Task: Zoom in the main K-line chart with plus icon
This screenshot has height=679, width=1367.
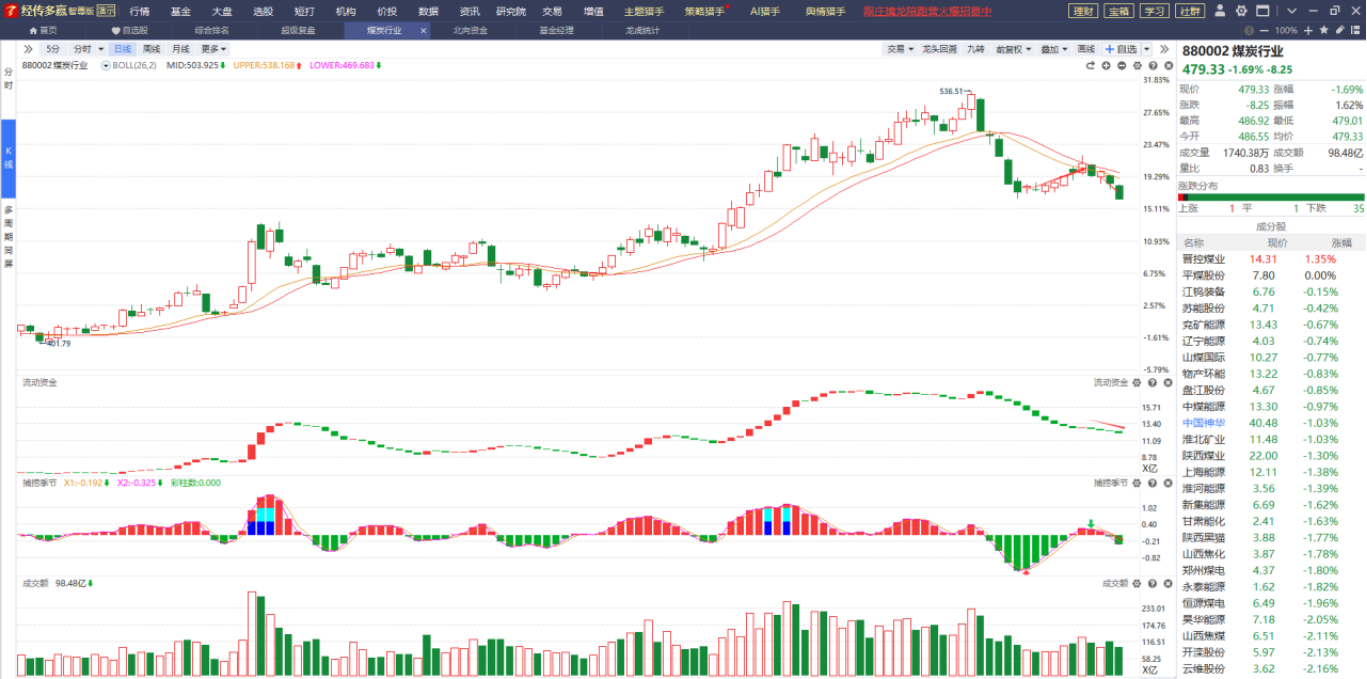Action: point(1106,66)
